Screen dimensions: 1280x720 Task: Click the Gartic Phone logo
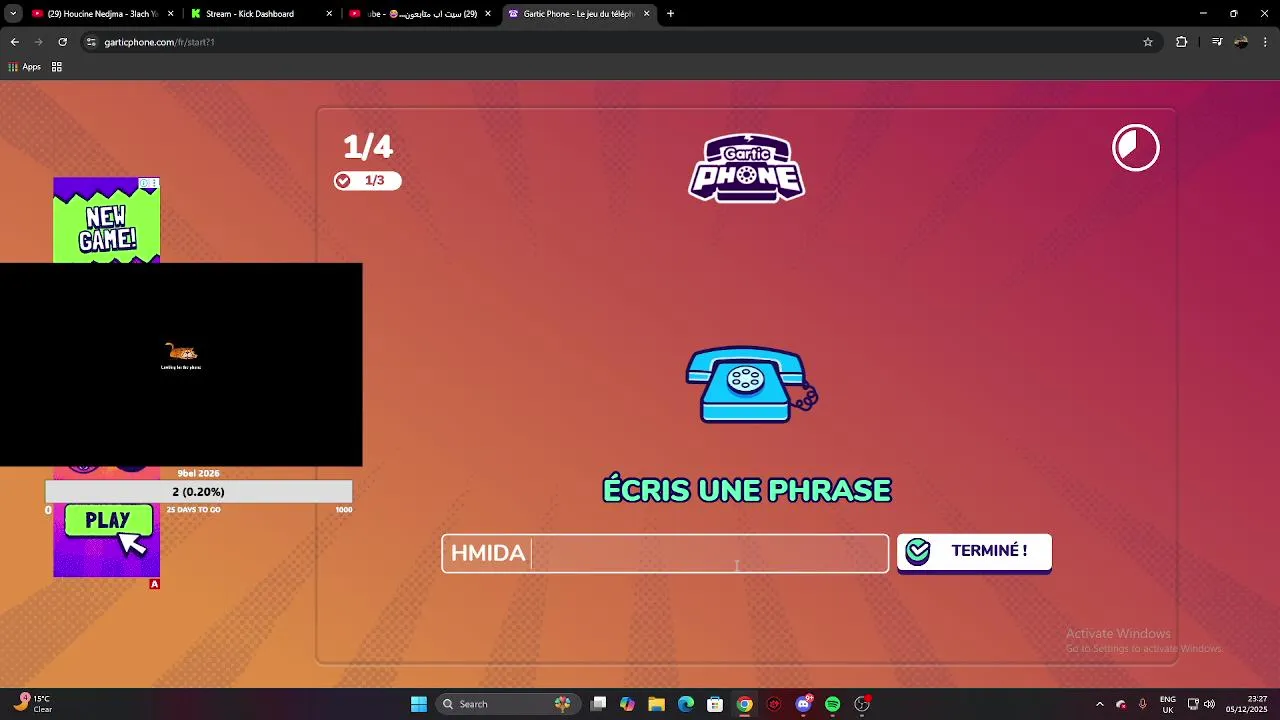[x=747, y=168]
